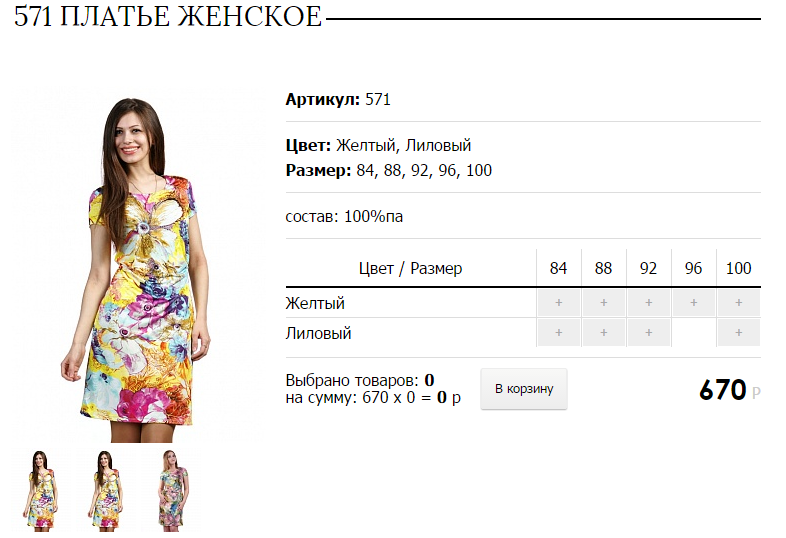Click the 670 price value

pyautogui.click(x=722, y=390)
